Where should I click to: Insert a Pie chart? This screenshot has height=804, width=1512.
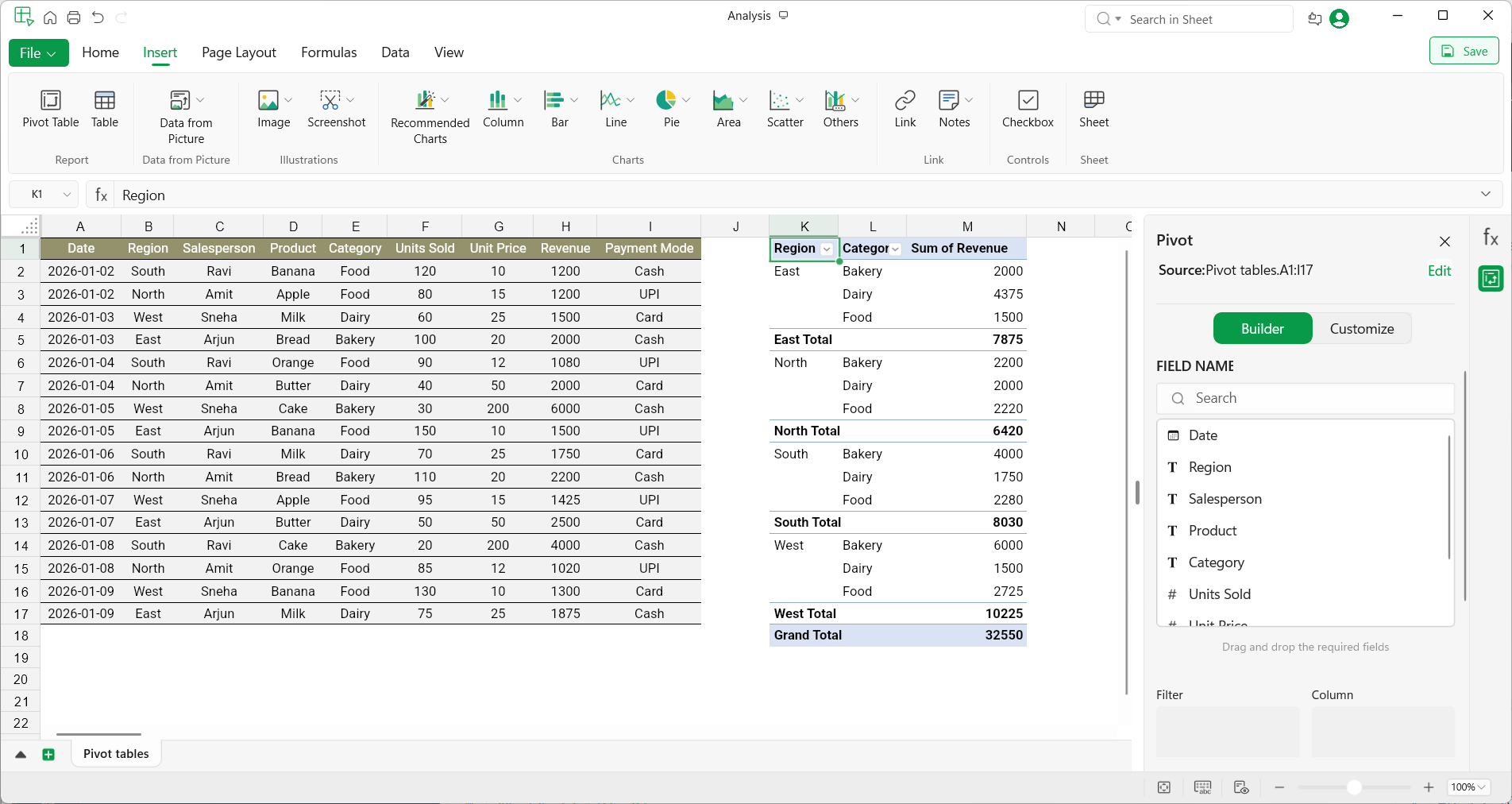[665, 100]
